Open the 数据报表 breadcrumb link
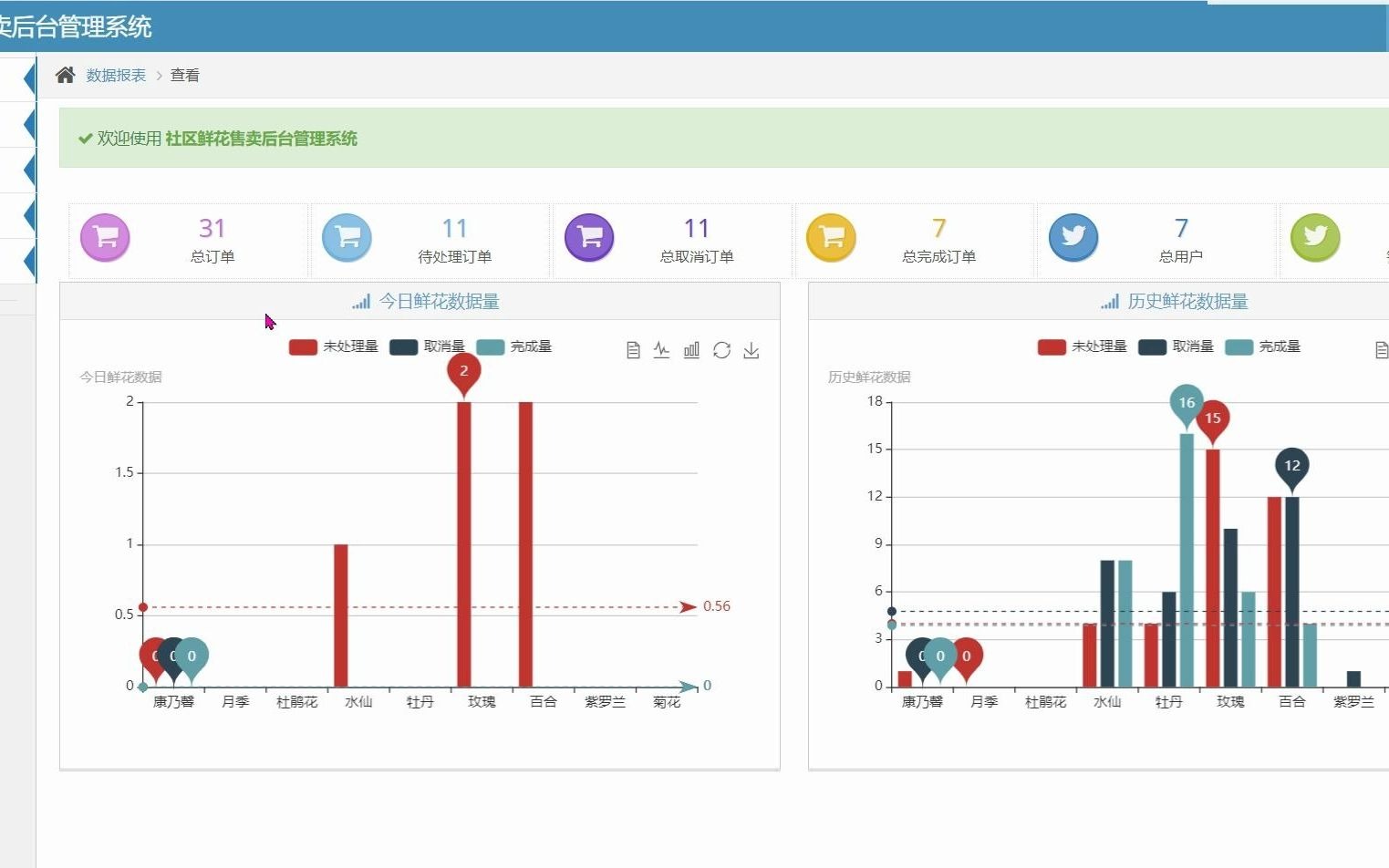 116,76
